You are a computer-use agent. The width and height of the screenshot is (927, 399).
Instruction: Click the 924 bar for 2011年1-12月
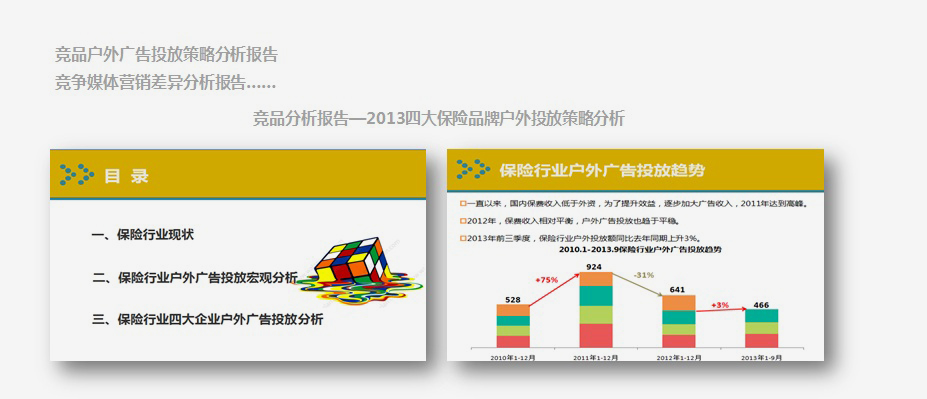[x=596, y=310]
